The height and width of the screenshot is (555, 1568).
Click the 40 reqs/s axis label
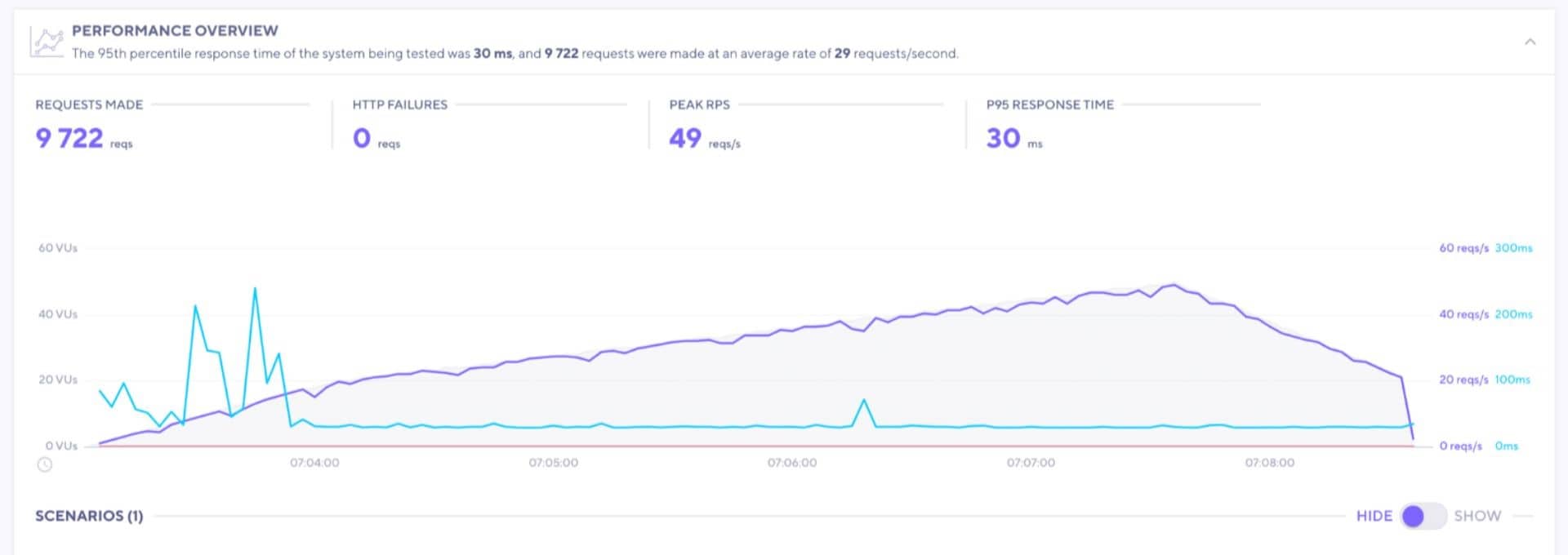[1463, 314]
